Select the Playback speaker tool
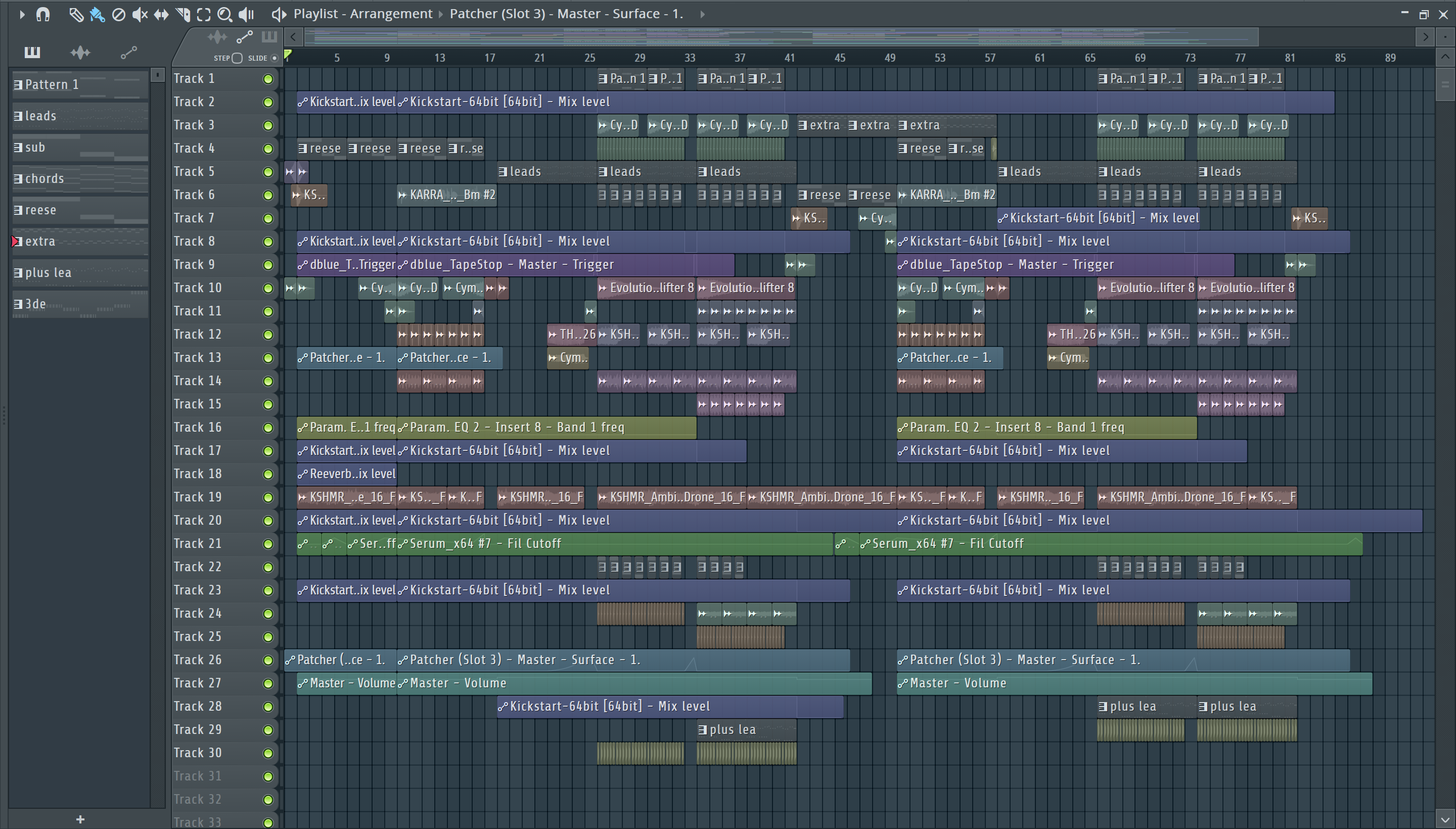This screenshot has width=1456, height=829. [x=246, y=14]
